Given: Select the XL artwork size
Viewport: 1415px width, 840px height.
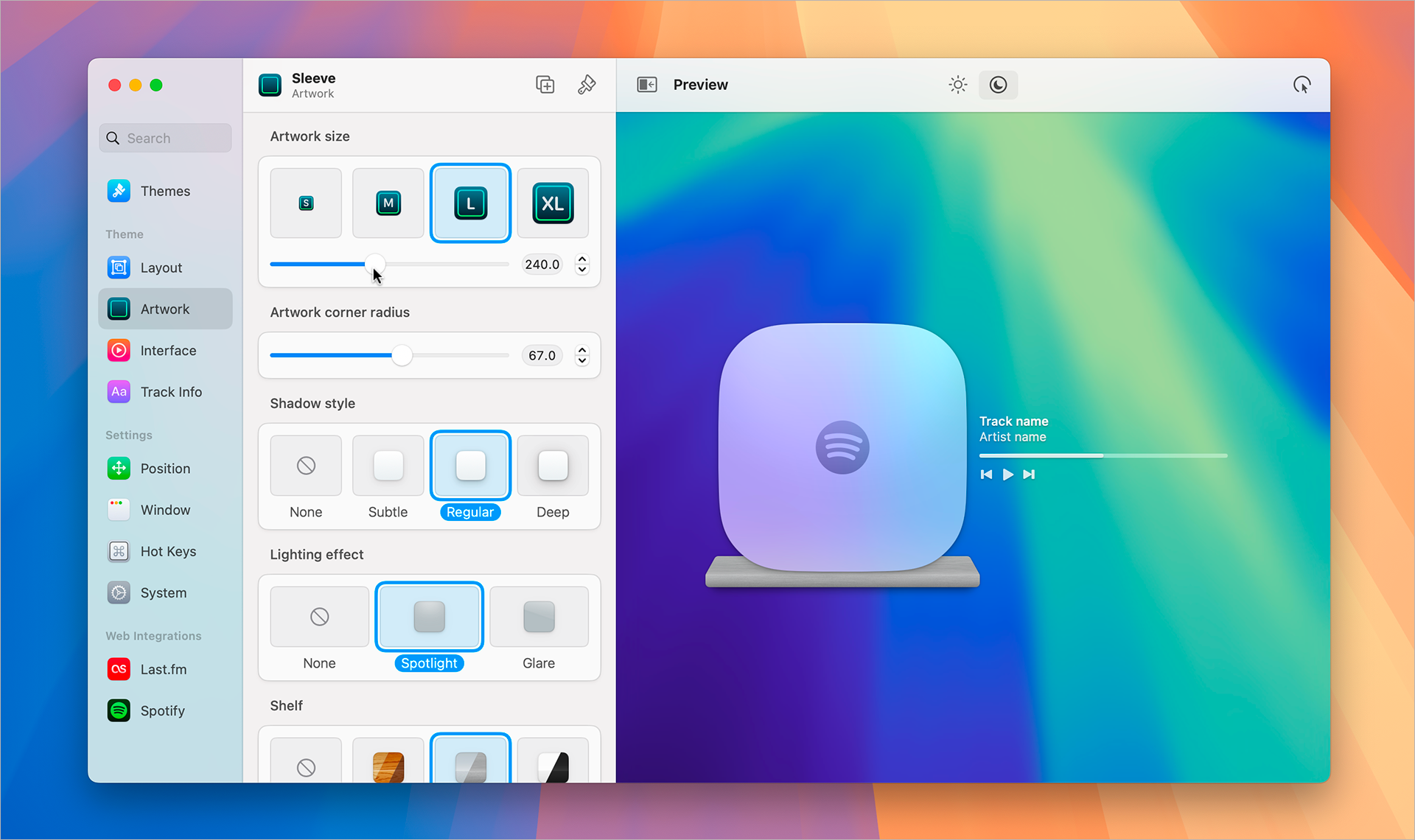Looking at the screenshot, I should tap(553, 203).
